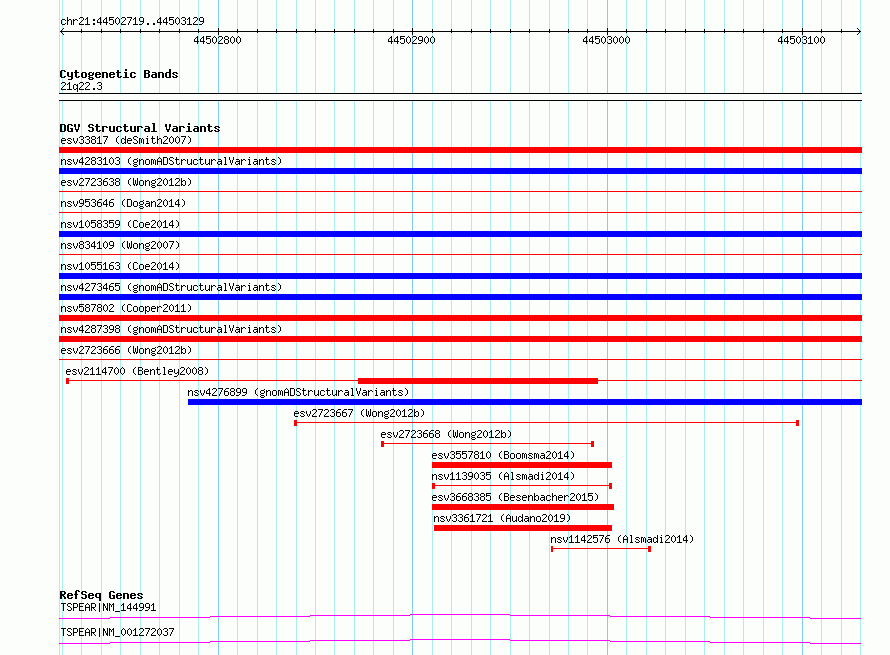Click left arrow end of the ruler
This screenshot has width=890, height=655.
[62, 32]
